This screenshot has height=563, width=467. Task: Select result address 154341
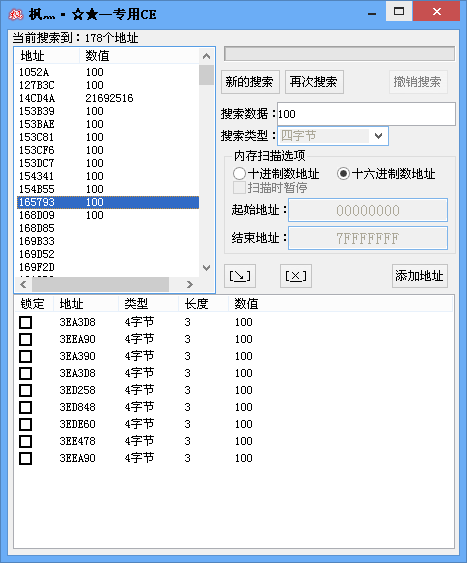tap(36, 176)
